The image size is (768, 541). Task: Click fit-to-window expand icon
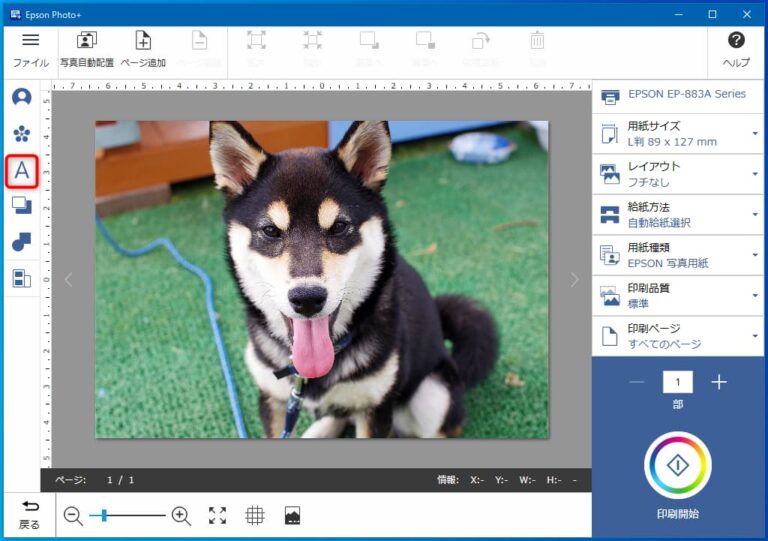click(217, 516)
